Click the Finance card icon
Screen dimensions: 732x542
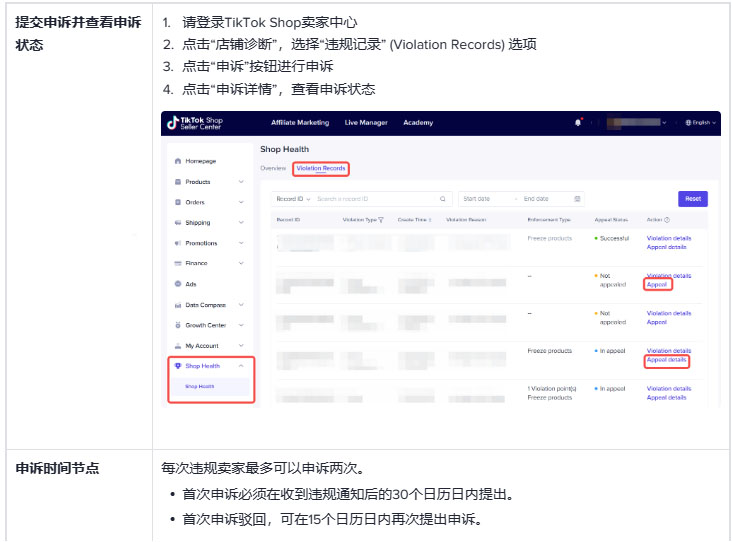tap(178, 263)
